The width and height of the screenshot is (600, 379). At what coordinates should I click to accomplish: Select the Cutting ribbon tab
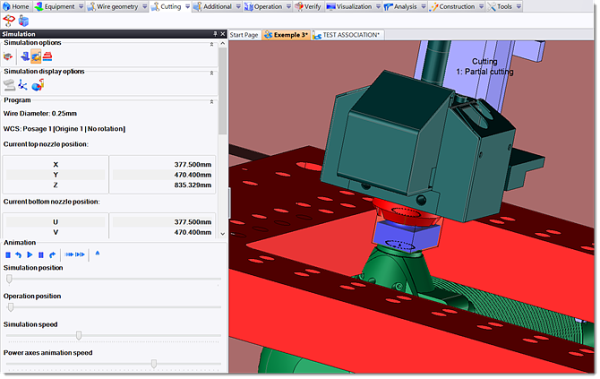pyautogui.click(x=166, y=7)
